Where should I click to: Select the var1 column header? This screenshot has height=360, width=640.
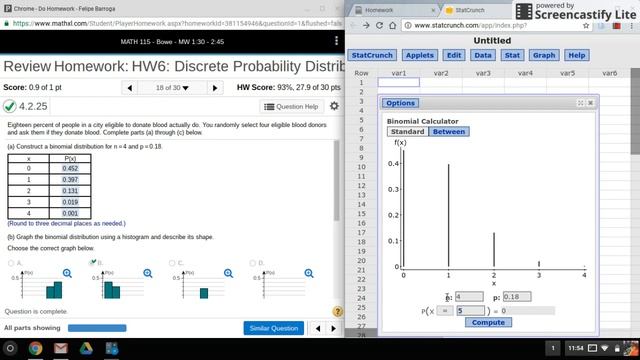(399, 73)
